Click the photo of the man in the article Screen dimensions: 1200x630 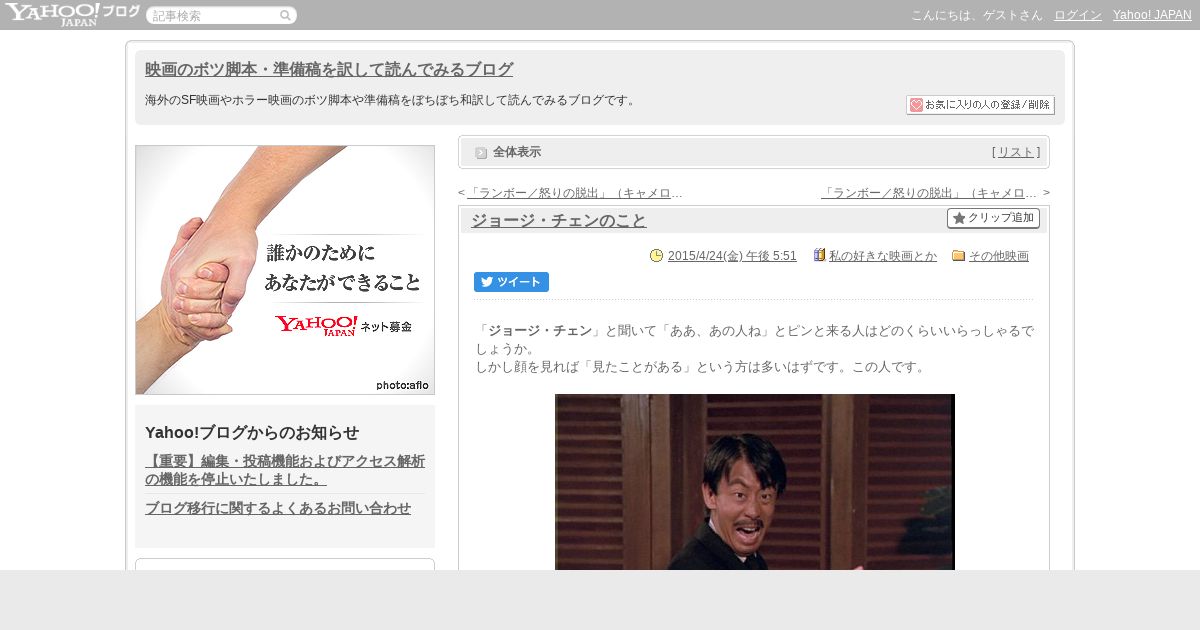point(755,482)
